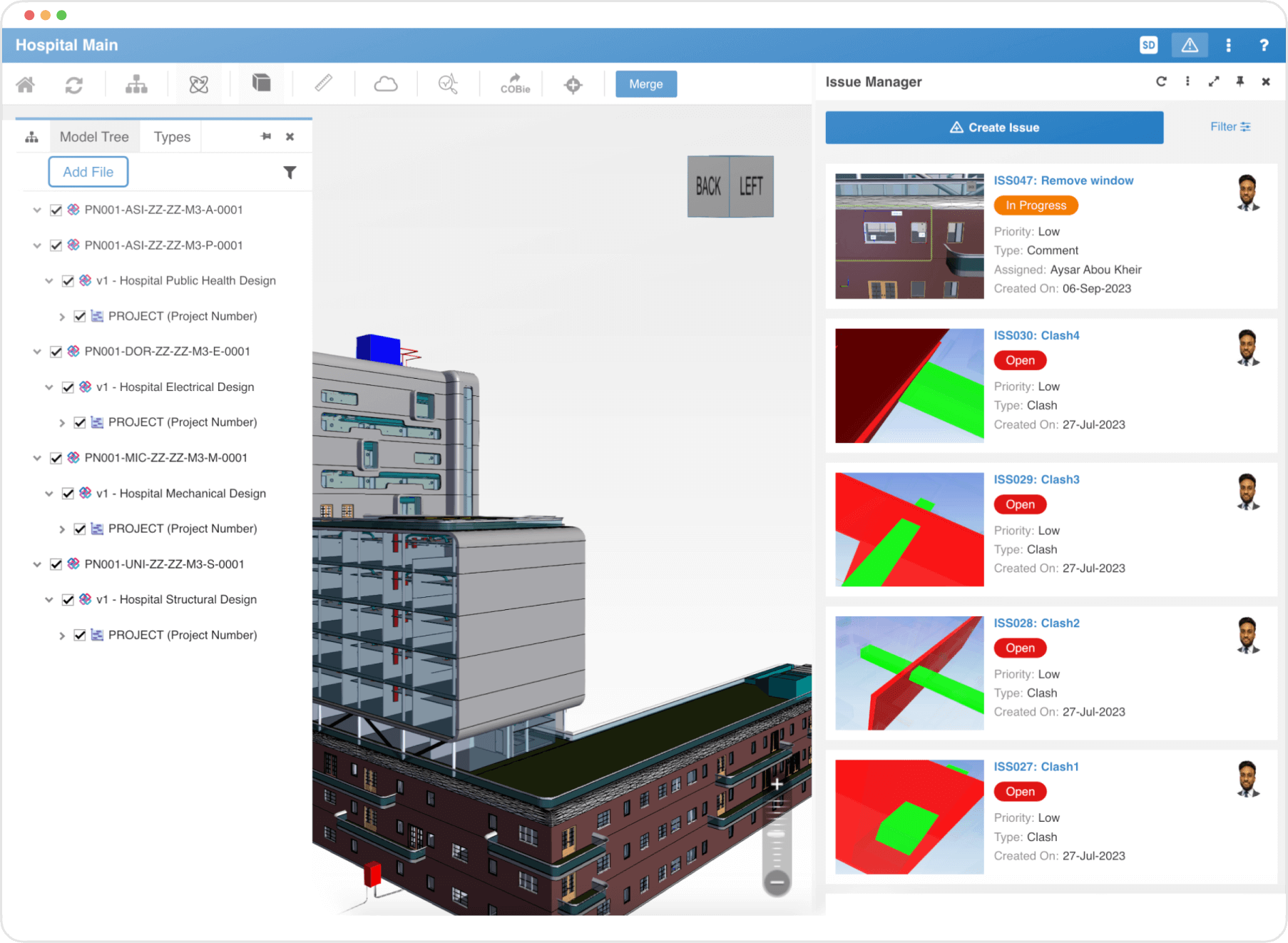Toggle v1 - Hospital Structural Design checkbox

[68, 600]
